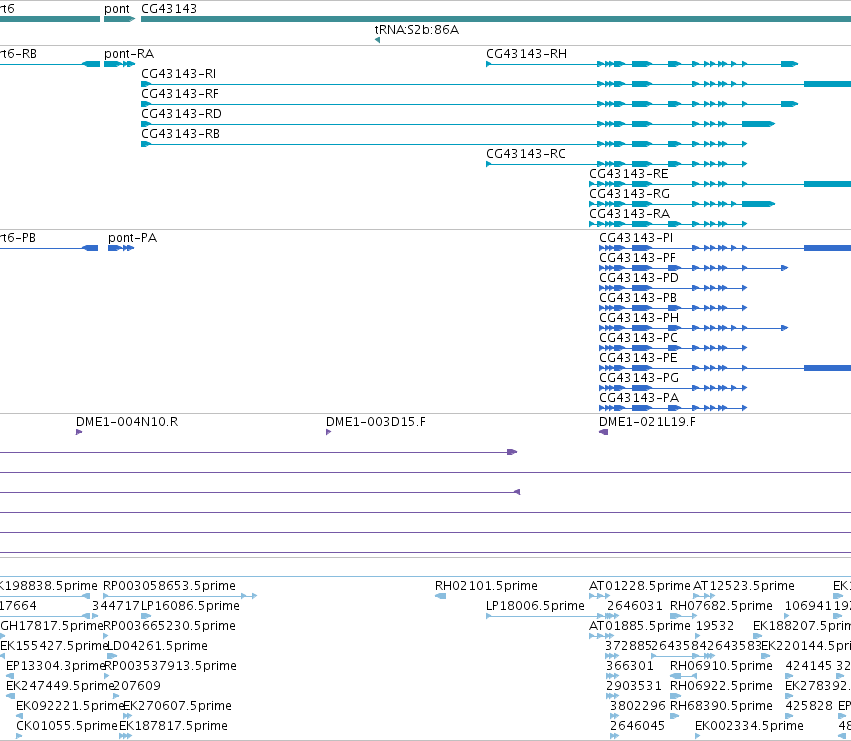Select the 207609 EST label
Screen dimensions: 851x741
137,686
